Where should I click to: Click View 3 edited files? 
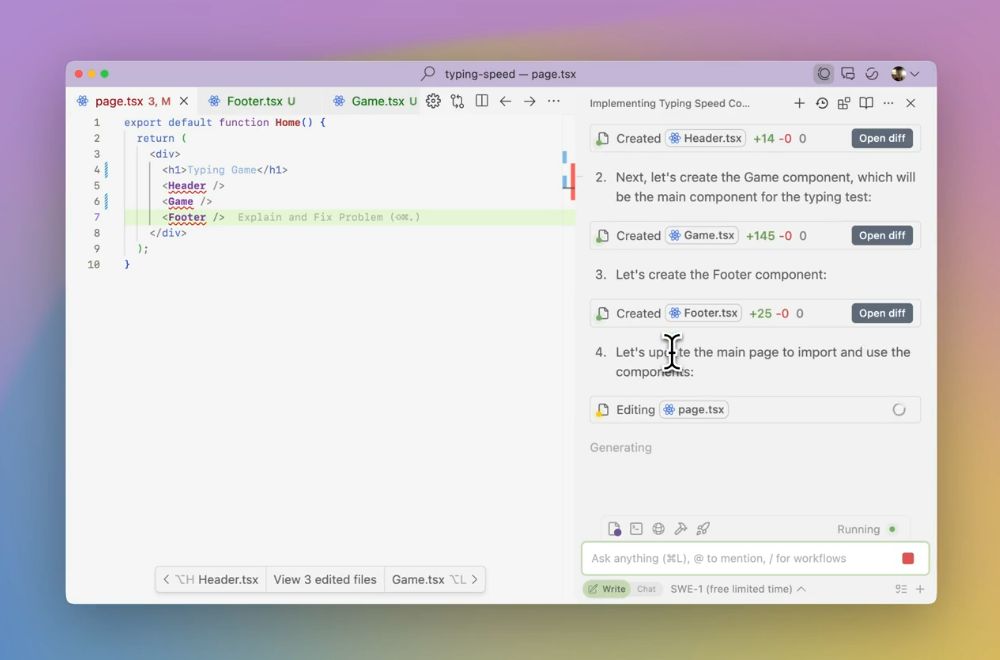325,579
